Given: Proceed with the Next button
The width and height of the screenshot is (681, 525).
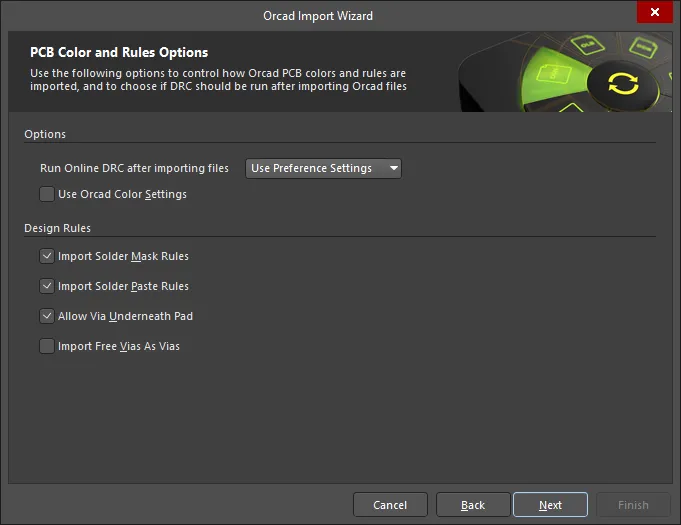Looking at the screenshot, I should (x=550, y=505).
